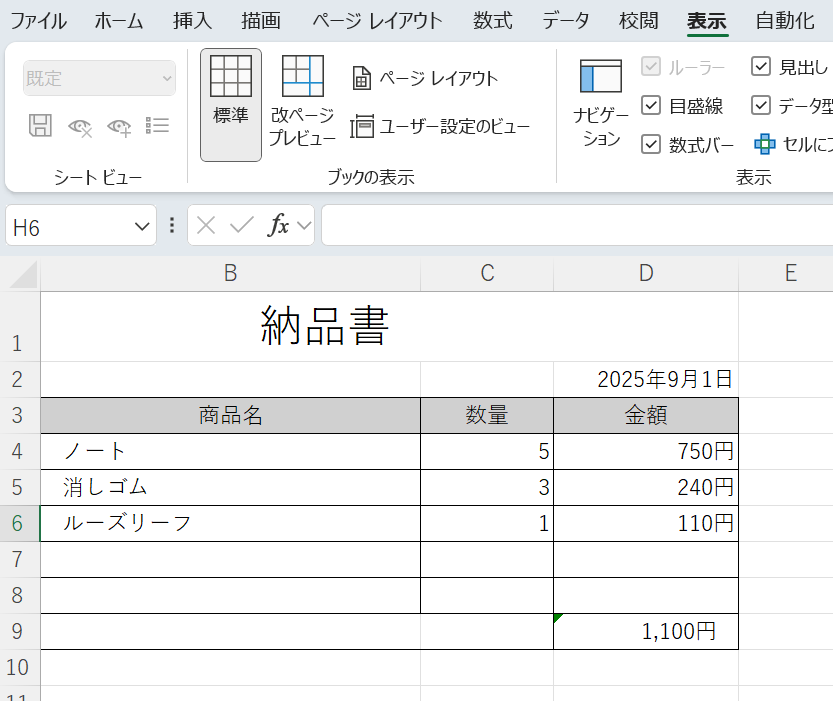Click the amount cell 750円
This screenshot has width=833, height=701.
coord(646,451)
